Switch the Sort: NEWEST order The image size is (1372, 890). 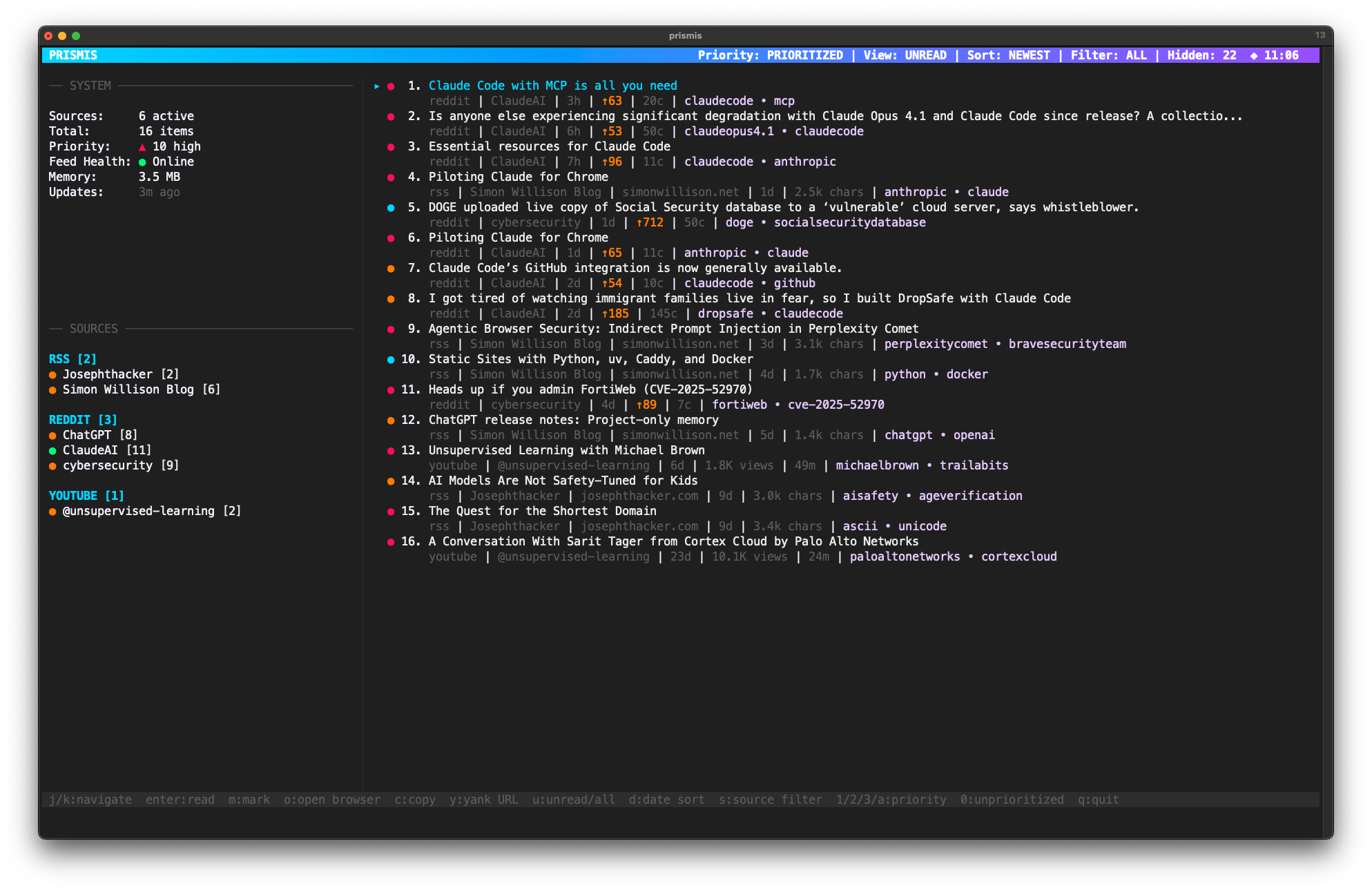click(x=1008, y=55)
